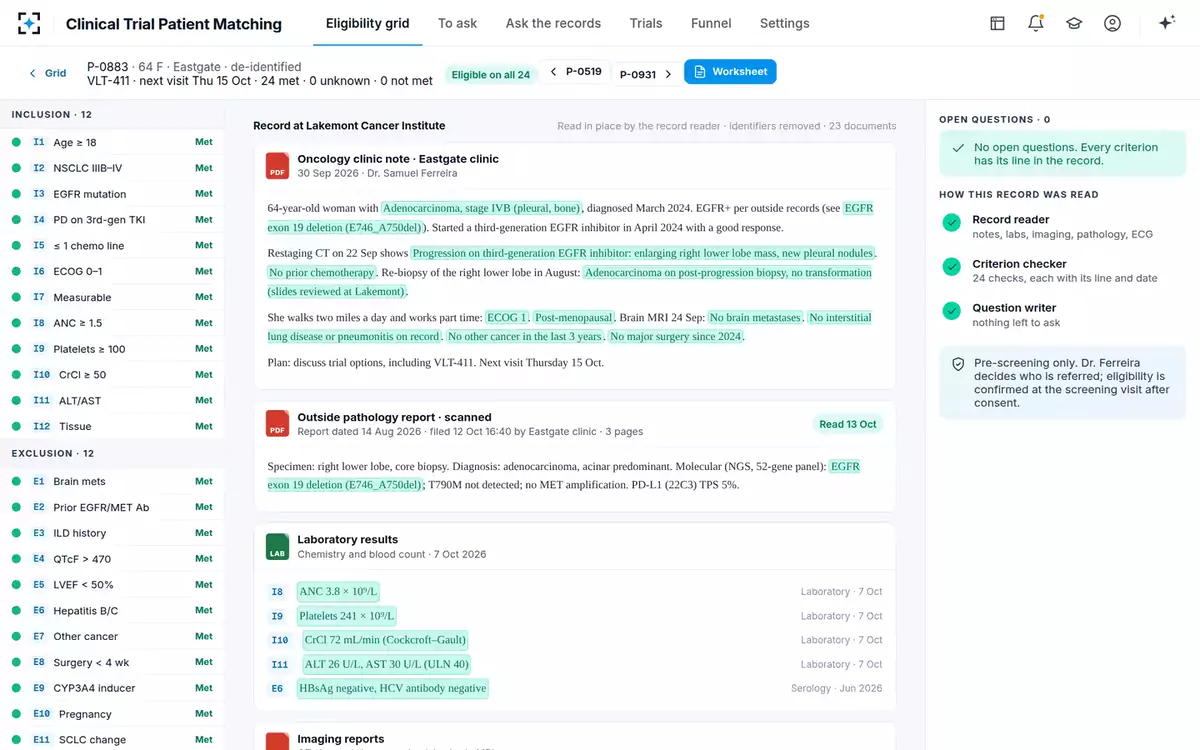Click the 'ANC 3.8 × 10⁹/L' lab result

pos(338,592)
